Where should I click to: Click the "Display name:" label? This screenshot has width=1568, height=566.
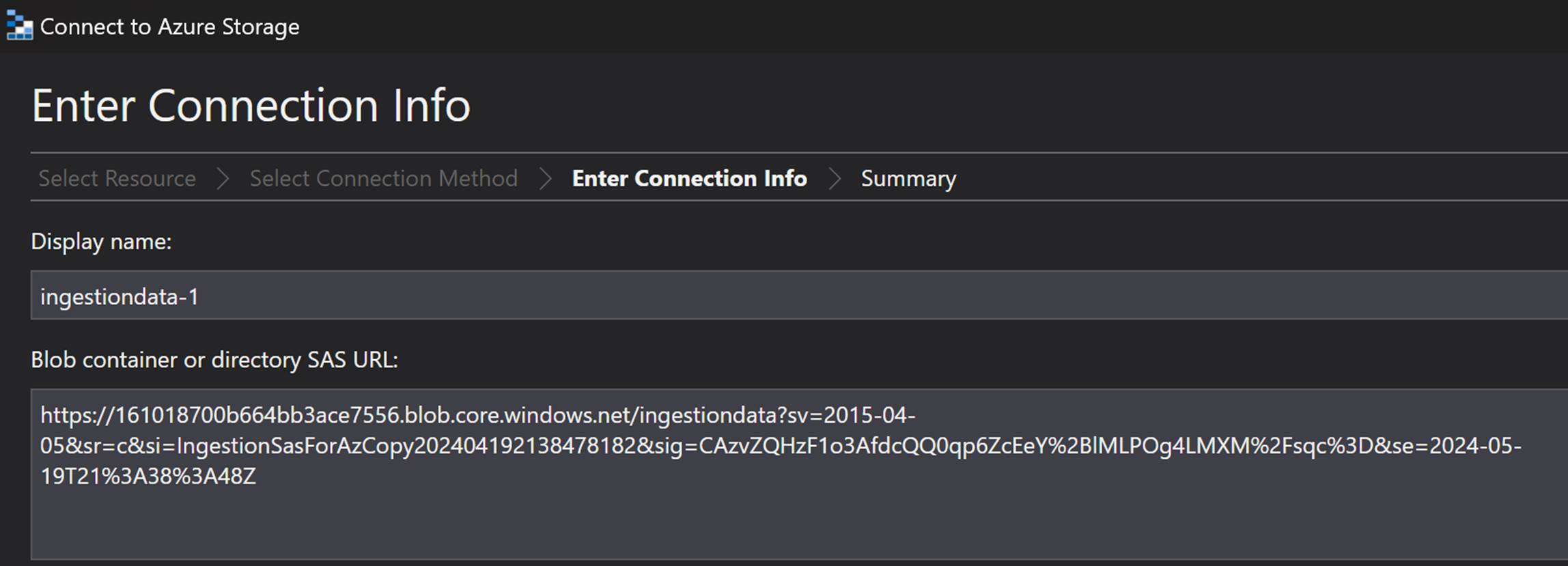[101, 242]
